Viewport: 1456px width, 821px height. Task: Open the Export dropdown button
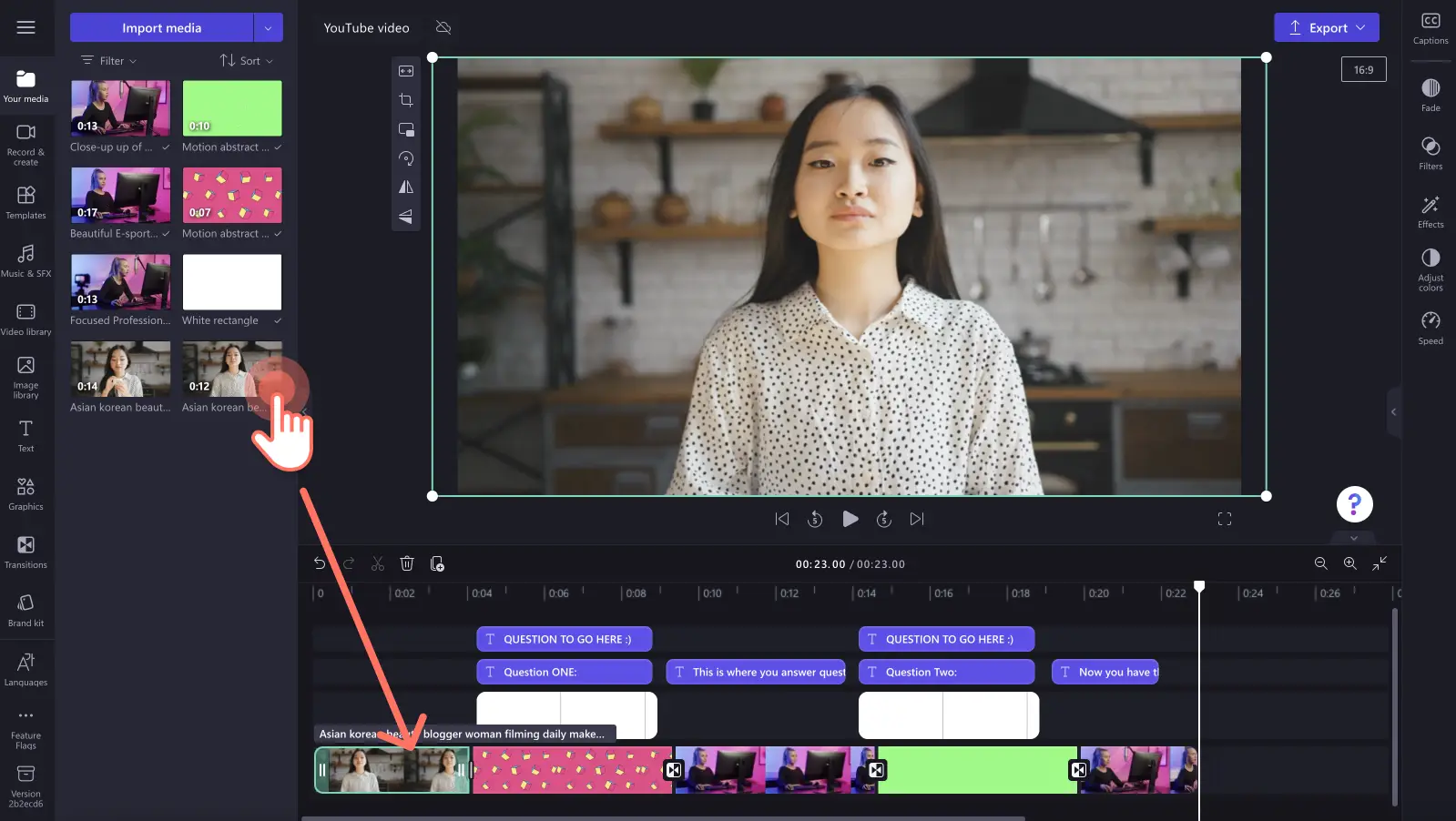[1326, 27]
